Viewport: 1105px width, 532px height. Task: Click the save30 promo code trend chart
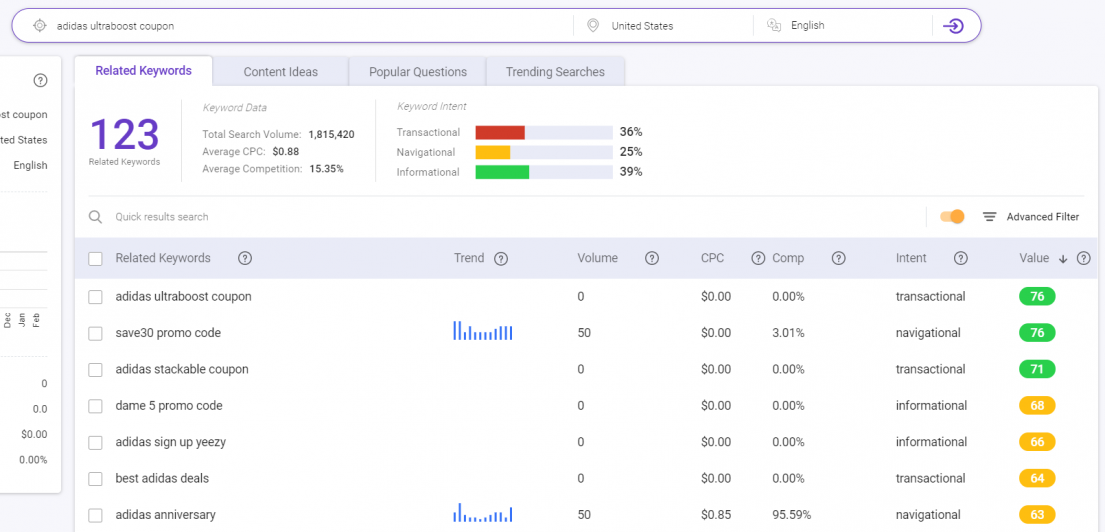(483, 331)
